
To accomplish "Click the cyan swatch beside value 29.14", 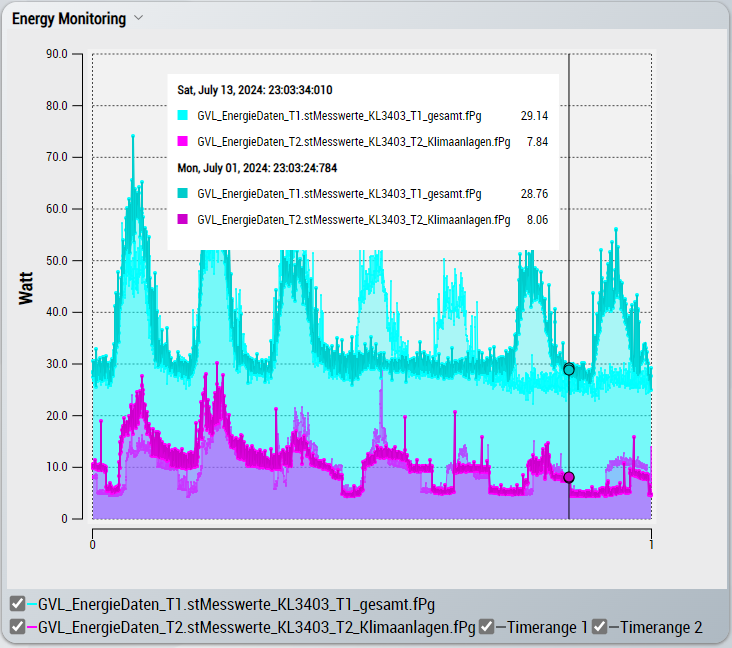I will (x=182, y=116).
